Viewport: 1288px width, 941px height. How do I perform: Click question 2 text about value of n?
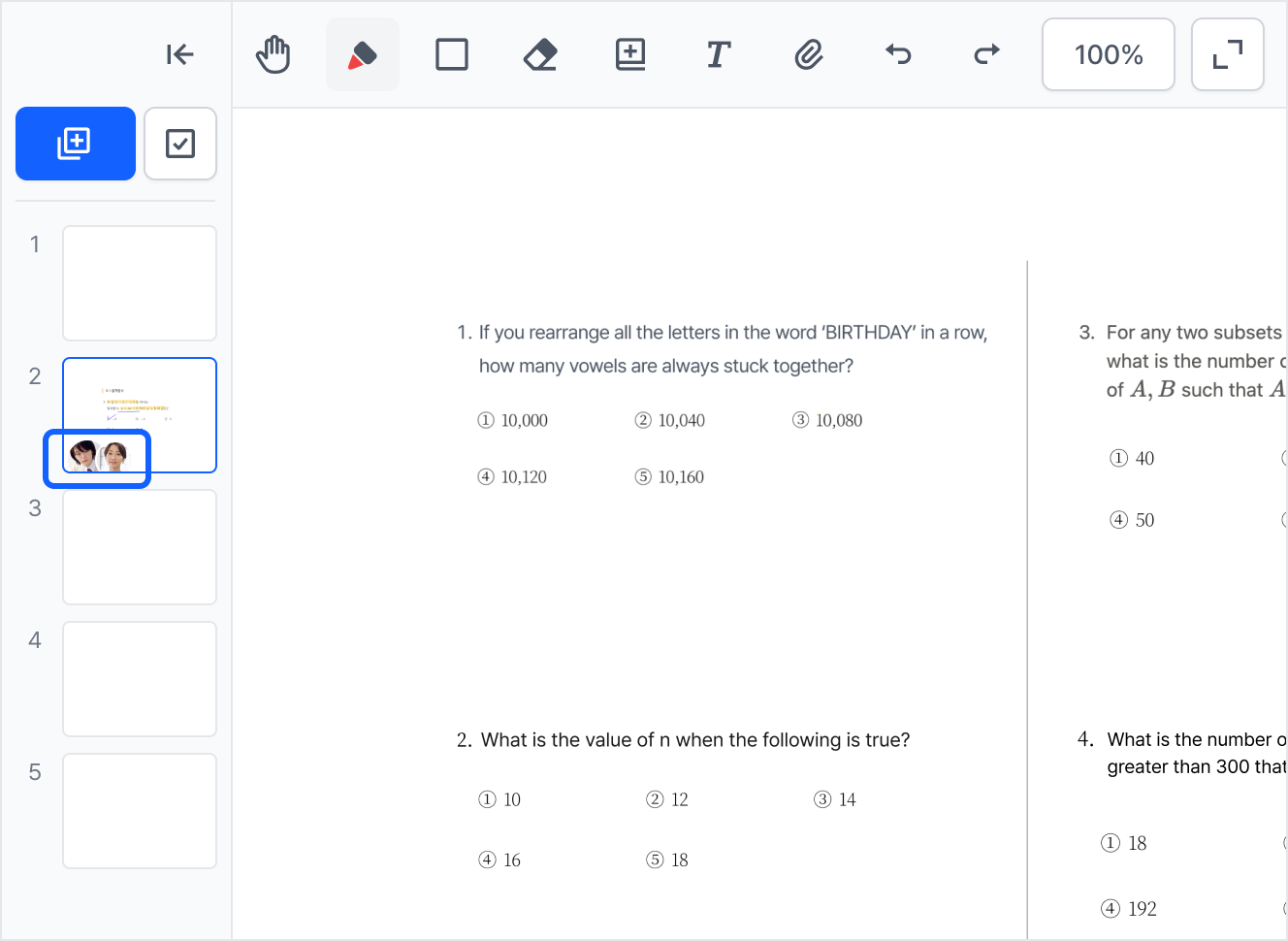(x=684, y=740)
